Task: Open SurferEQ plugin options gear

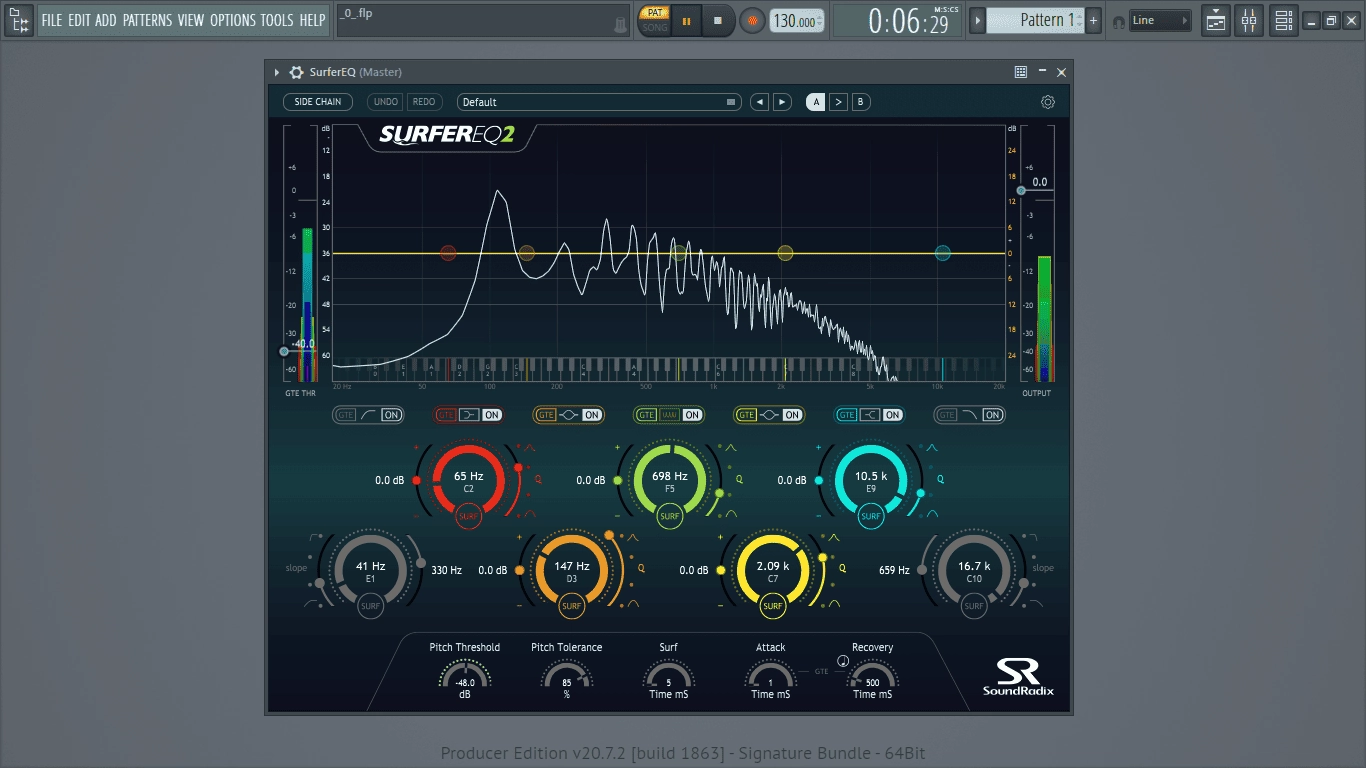Action: tap(296, 72)
